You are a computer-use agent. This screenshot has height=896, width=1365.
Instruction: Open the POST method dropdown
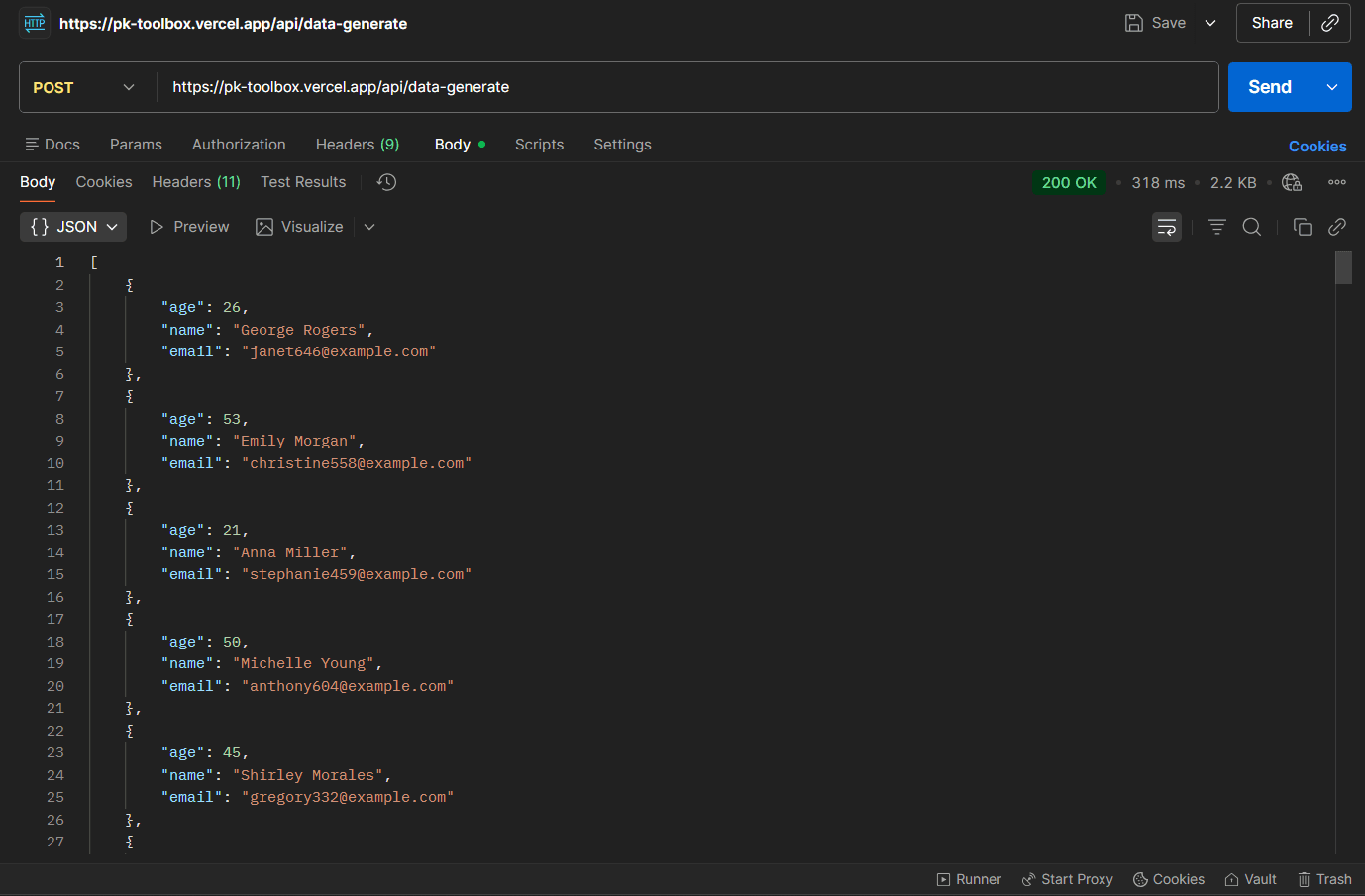84,87
